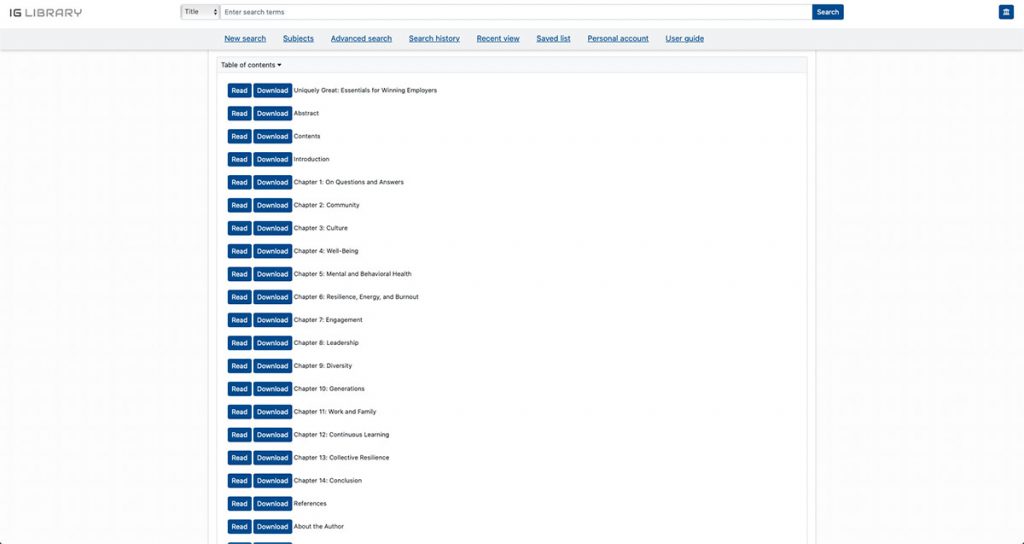Download Chapter 1: On Questions and Answers
Viewport: 1024px width, 544px height.
point(272,182)
